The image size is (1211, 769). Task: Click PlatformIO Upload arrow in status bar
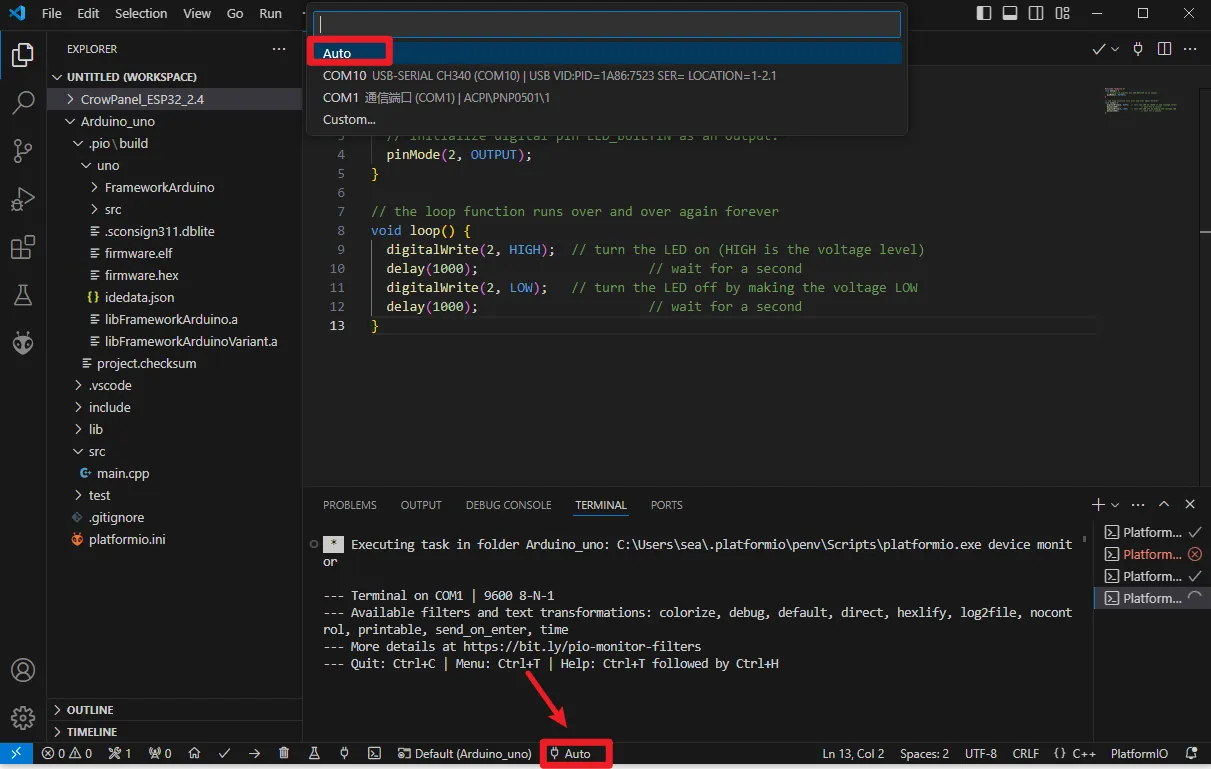click(x=254, y=753)
